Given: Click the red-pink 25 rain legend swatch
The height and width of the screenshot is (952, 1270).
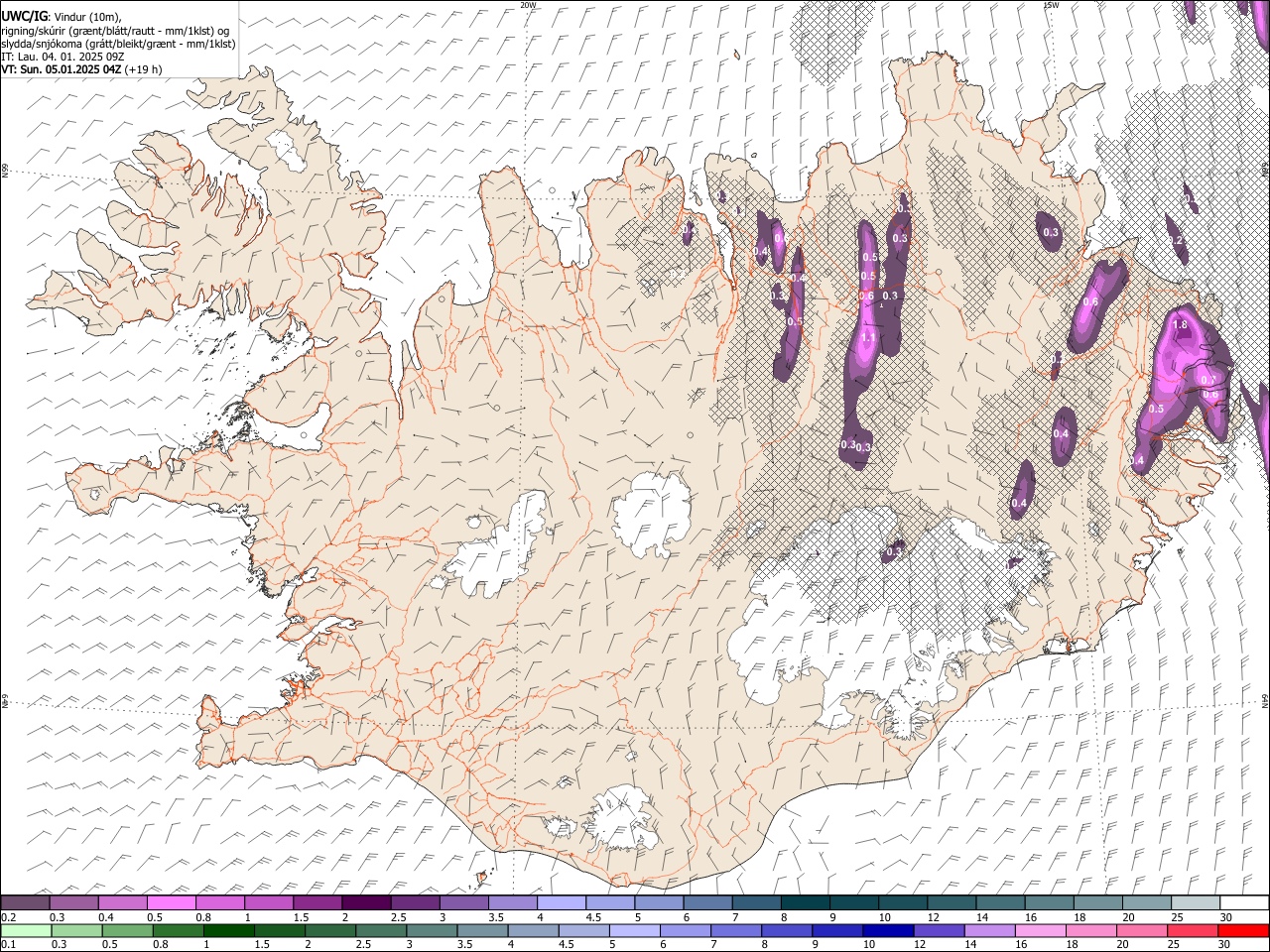Looking at the screenshot, I should (x=1192, y=930).
